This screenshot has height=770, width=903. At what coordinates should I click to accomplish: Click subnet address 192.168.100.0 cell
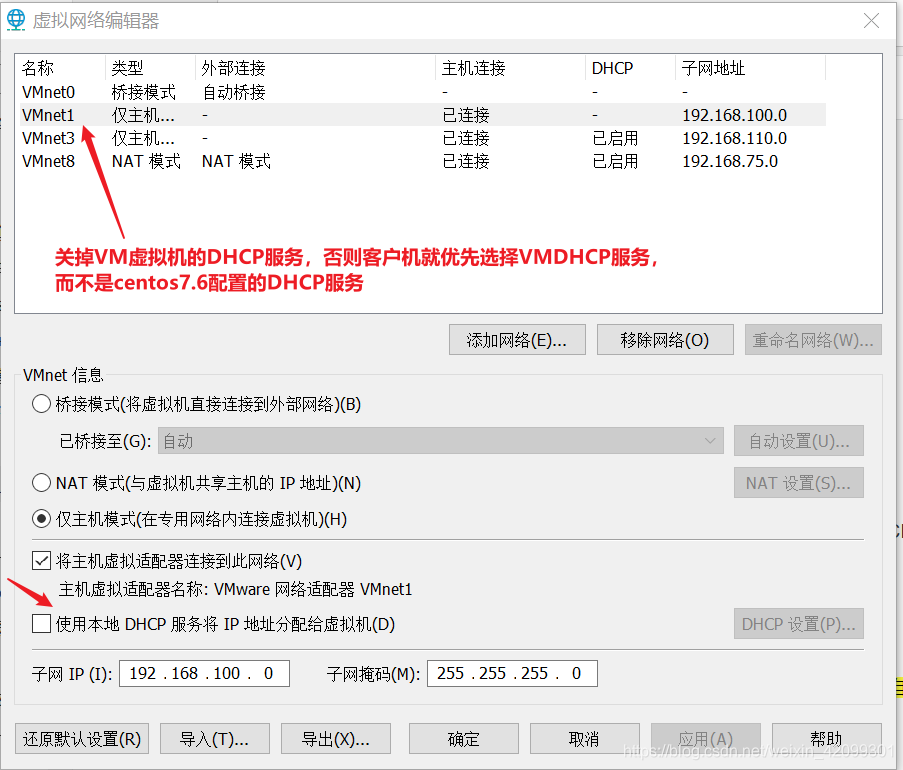tap(734, 115)
